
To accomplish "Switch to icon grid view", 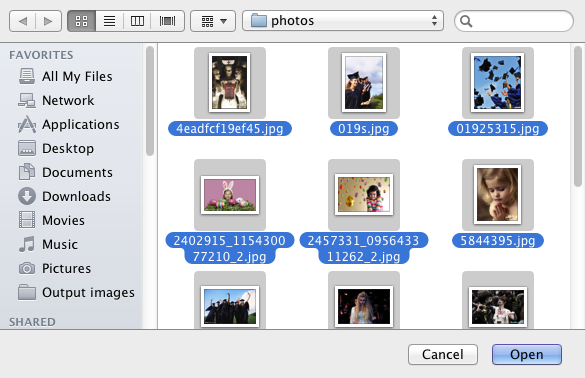I will pyautogui.click(x=81, y=21).
